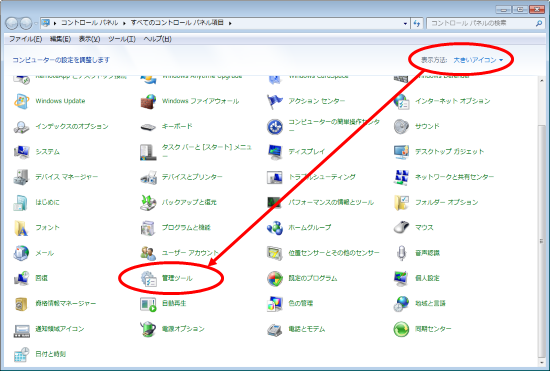Open the システム item

(x=36, y=151)
